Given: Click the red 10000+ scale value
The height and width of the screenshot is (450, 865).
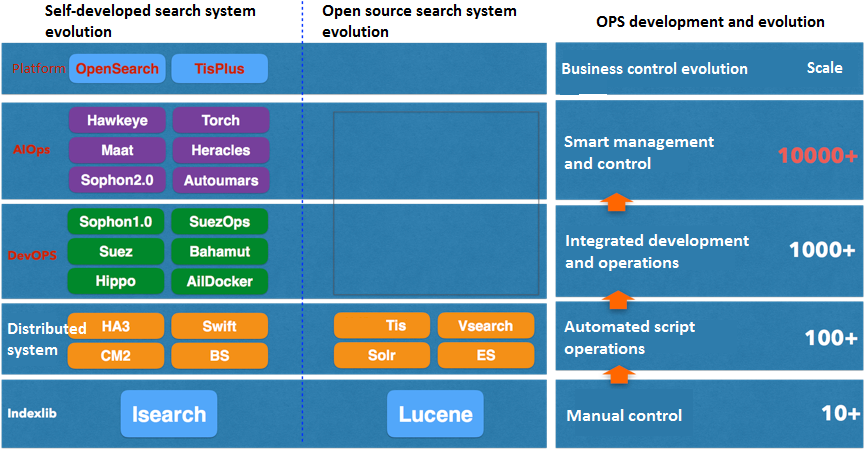Looking at the screenshot, I should click(818, 156).
